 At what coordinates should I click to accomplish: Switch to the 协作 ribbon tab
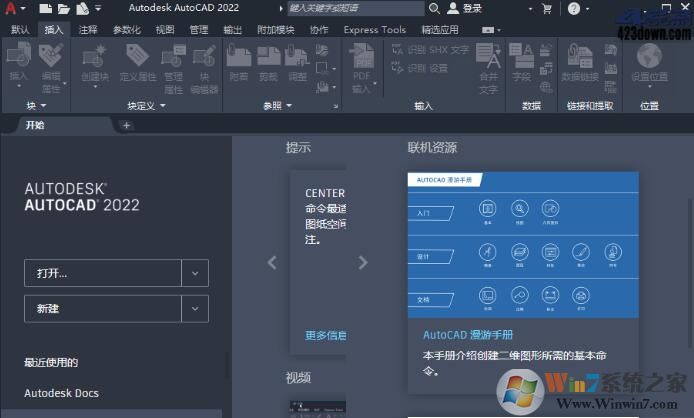click(x=319, y=30)
